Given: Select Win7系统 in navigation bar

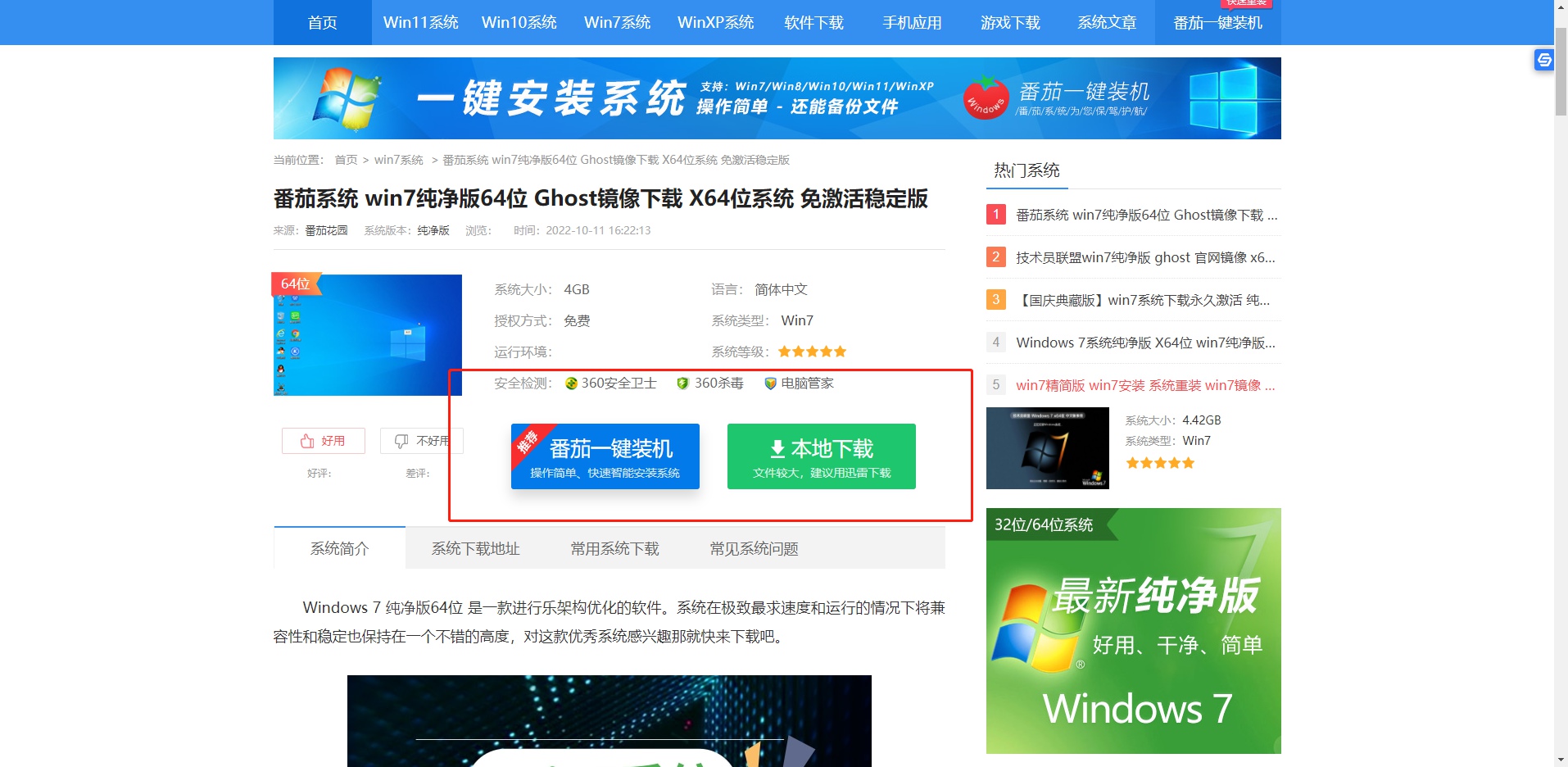Looking at the screenshot, I should (x=618, y=22).
